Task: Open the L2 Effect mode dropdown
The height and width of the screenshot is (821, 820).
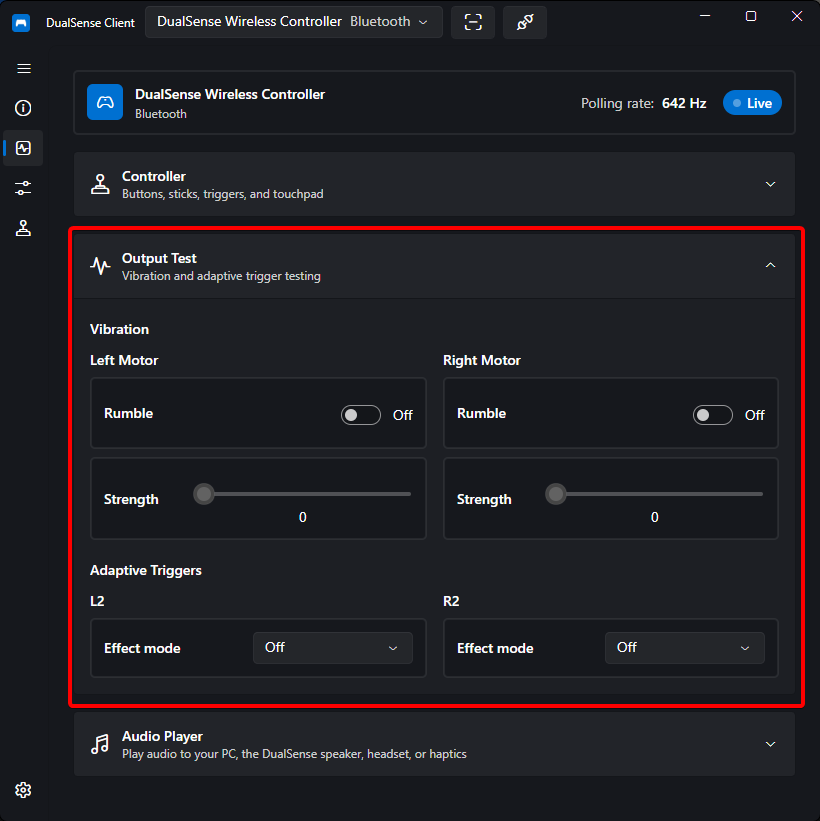Action: pyautogui.click(x=333, y=648)
